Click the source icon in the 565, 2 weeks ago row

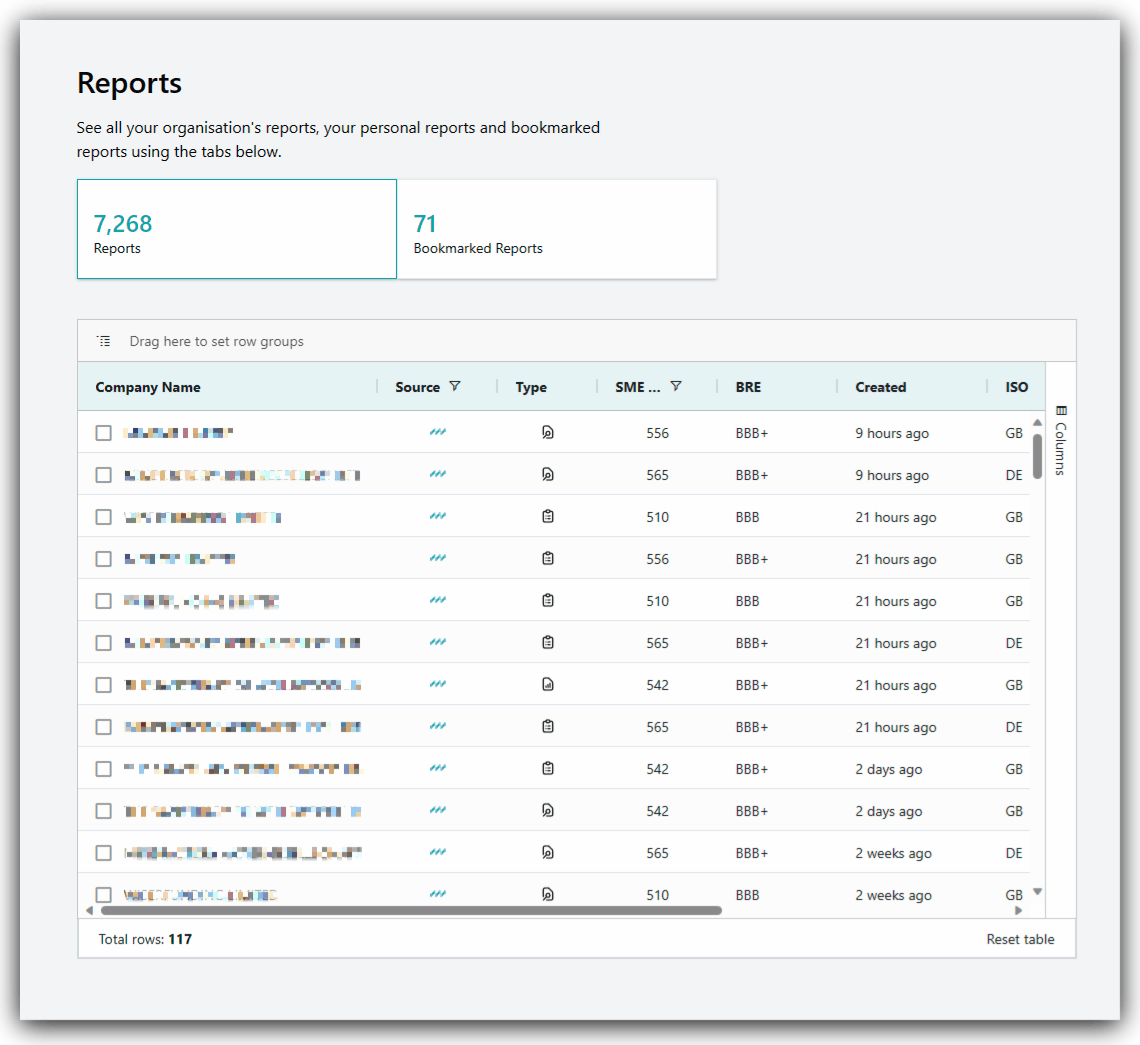pyautogui.click(x=438, y=852)
